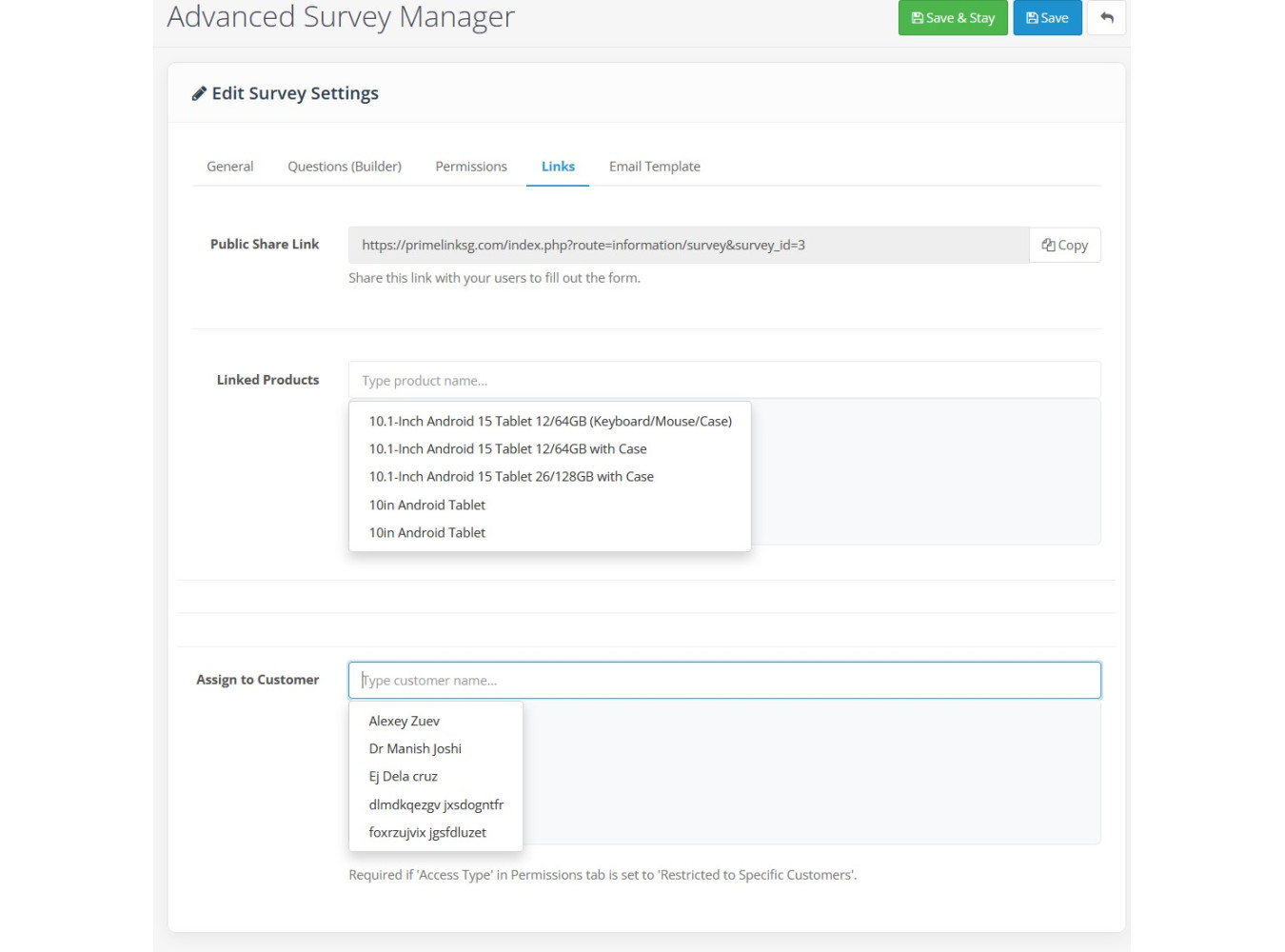The width and height of the screenshot is (1285, 952).
Task: Click the pencil icon beside Edit Survey Settings
Action: pyautogui.click(x=199, y=93)
